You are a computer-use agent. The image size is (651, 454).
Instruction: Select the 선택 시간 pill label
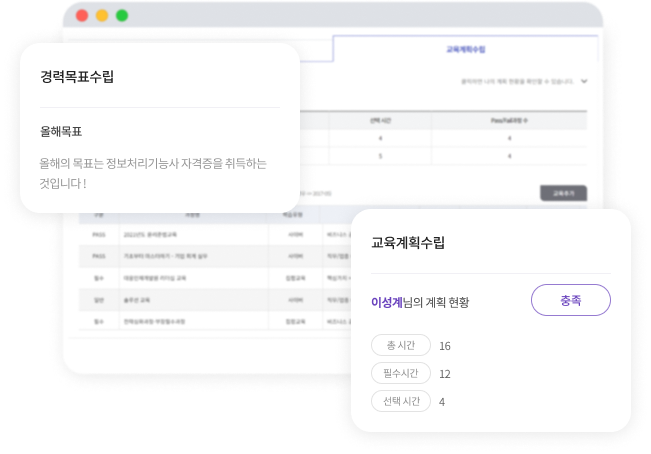[400, 401]
